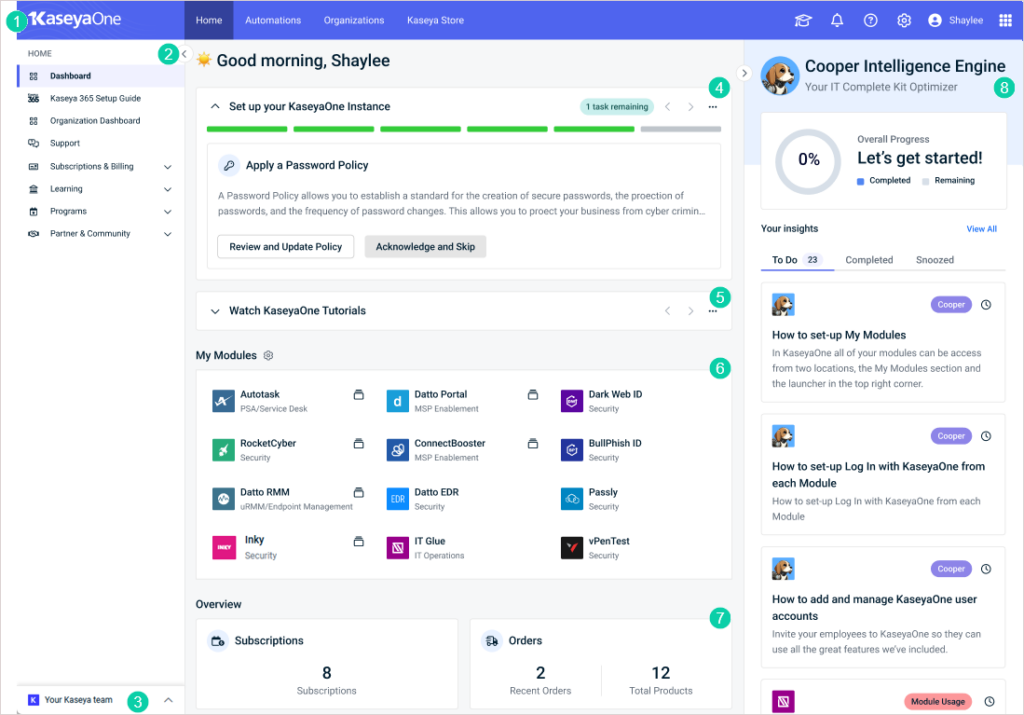Screen dimensions: 1024x715
Task: Open the Subscriptions overview card
Action: [x=327, y=663]
